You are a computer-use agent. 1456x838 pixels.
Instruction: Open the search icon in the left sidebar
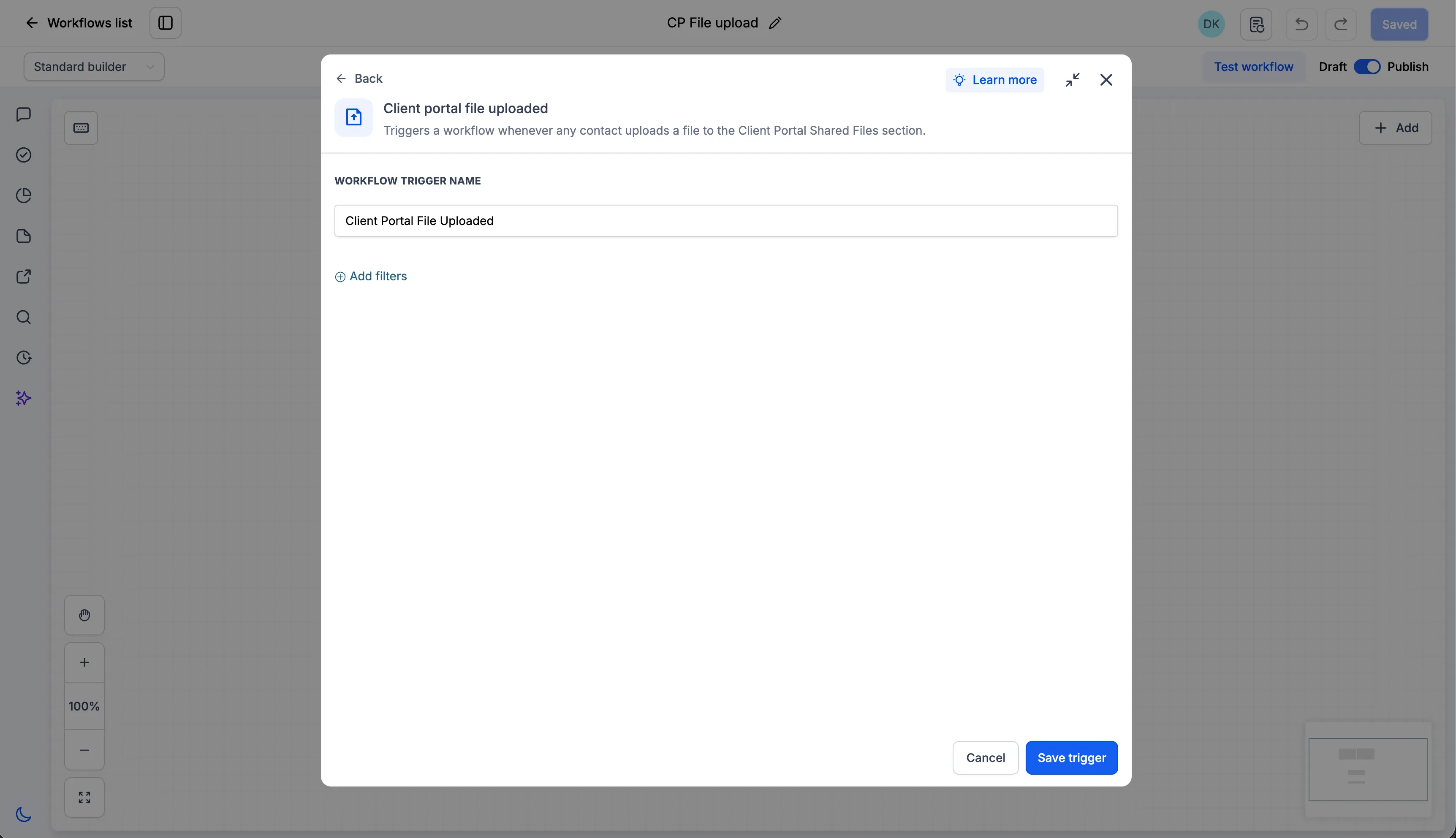[24, 317]
